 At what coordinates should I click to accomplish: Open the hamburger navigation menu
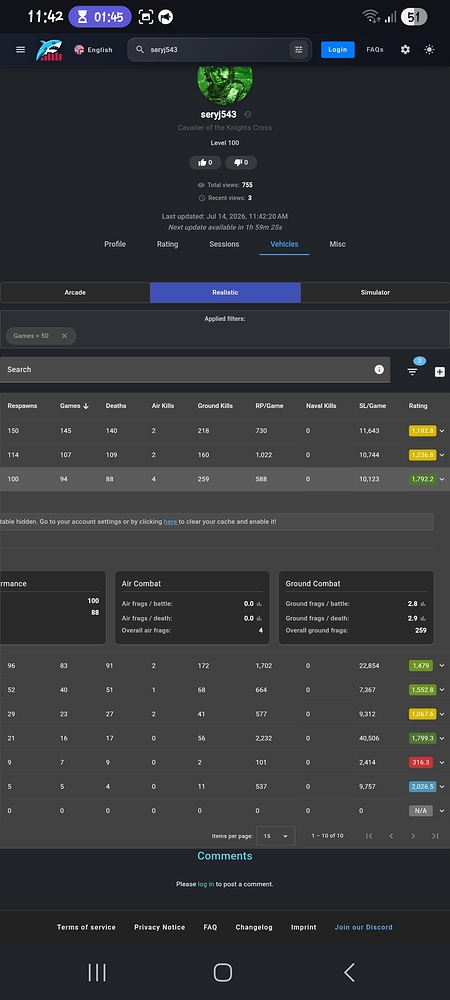tap(20, 50)
